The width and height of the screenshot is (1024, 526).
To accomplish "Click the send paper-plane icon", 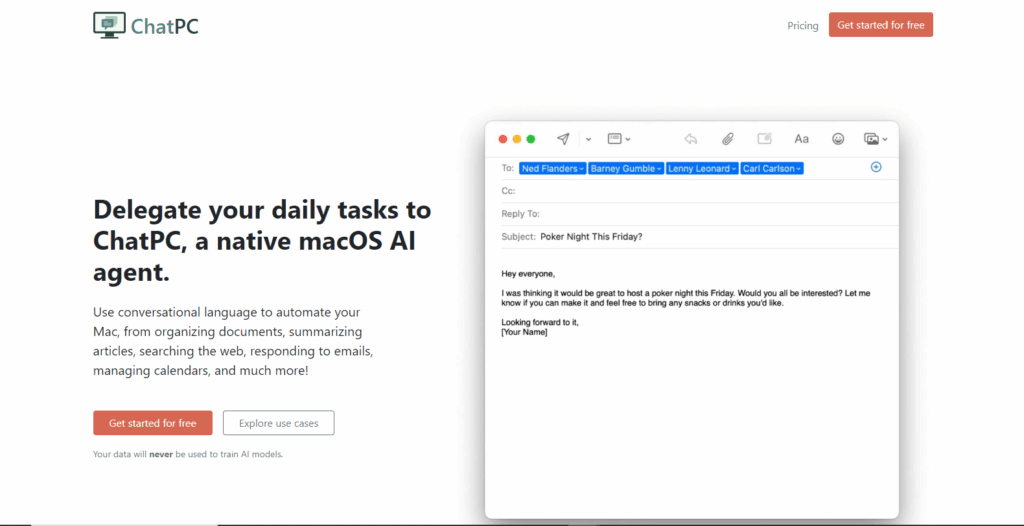I will [x=563, y=139].
